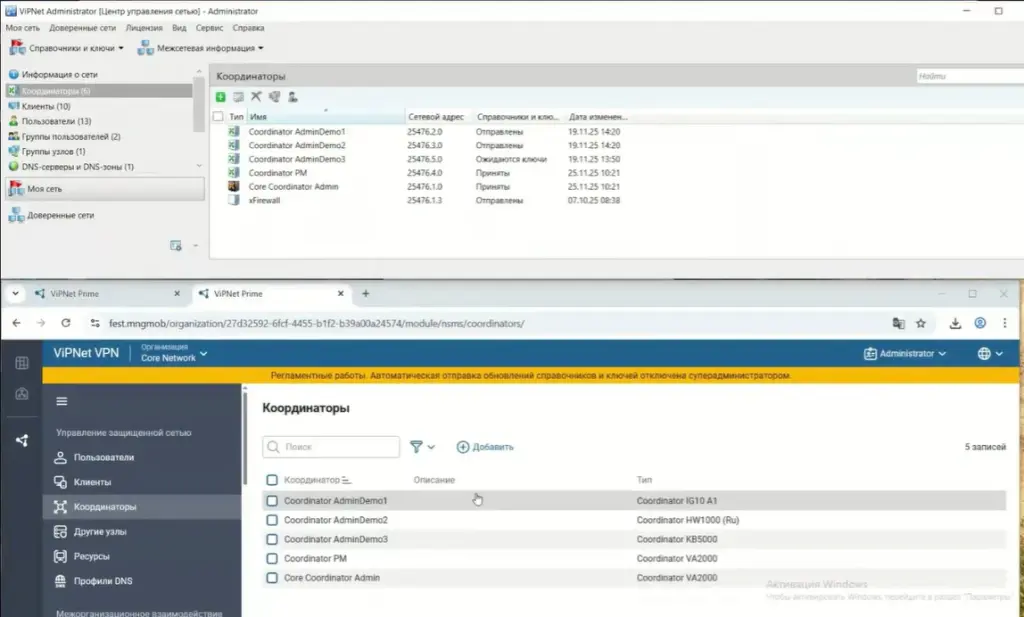Viewport: 1024px width, 617px height.
Task: Check the select-all checkbox above coordinator list
Action: point(271,479)
